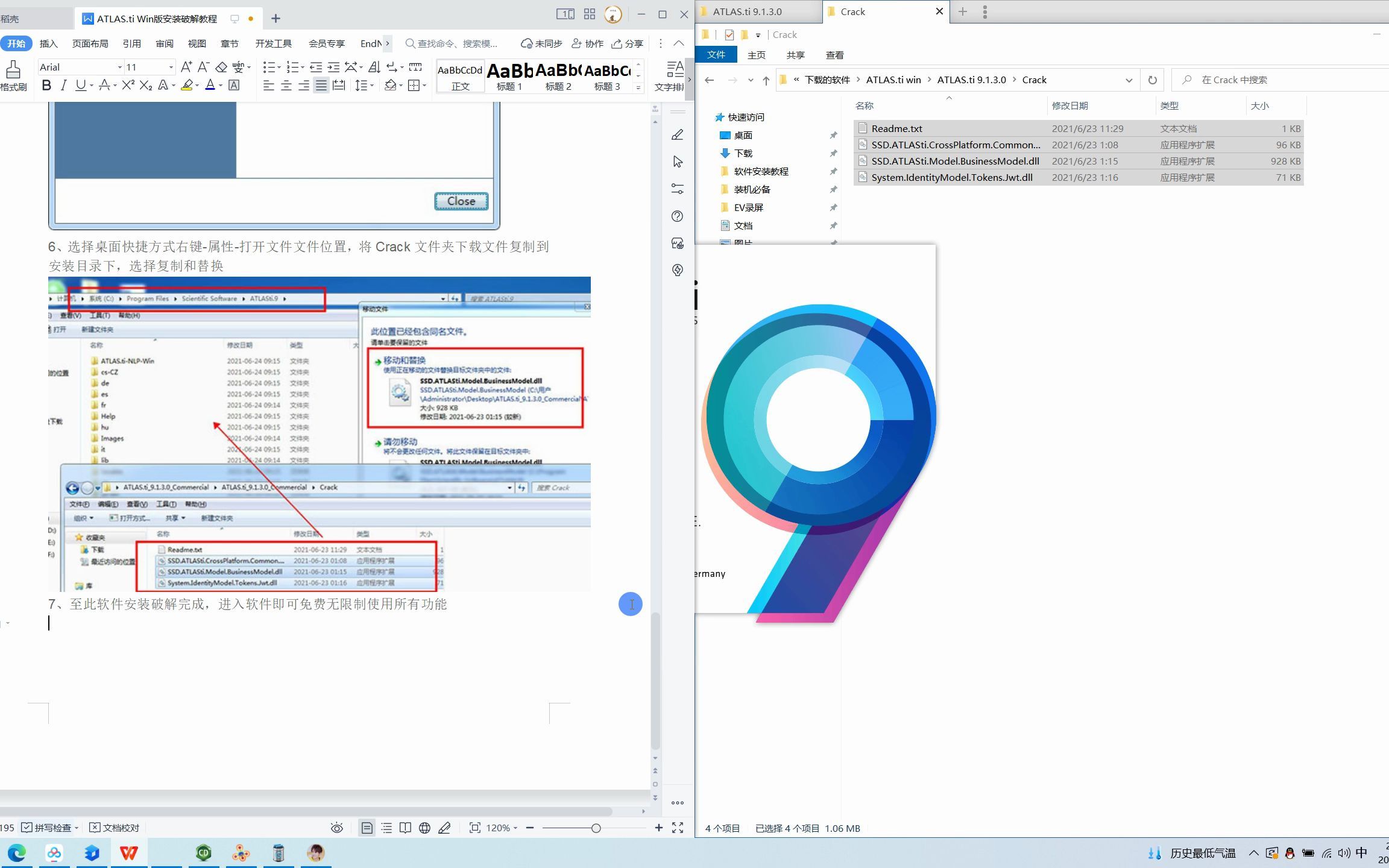Open numbered list style dropdown
The height and width of the screenshot is (868, 1389).
click(302, 68)
